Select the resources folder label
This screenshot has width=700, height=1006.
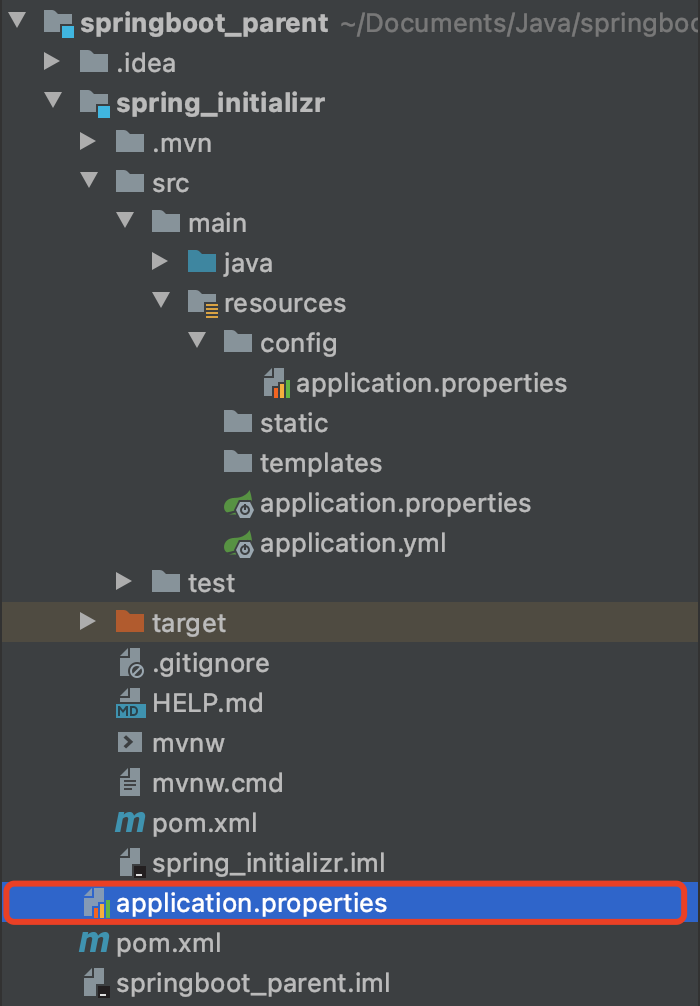[x=285, y=303]
